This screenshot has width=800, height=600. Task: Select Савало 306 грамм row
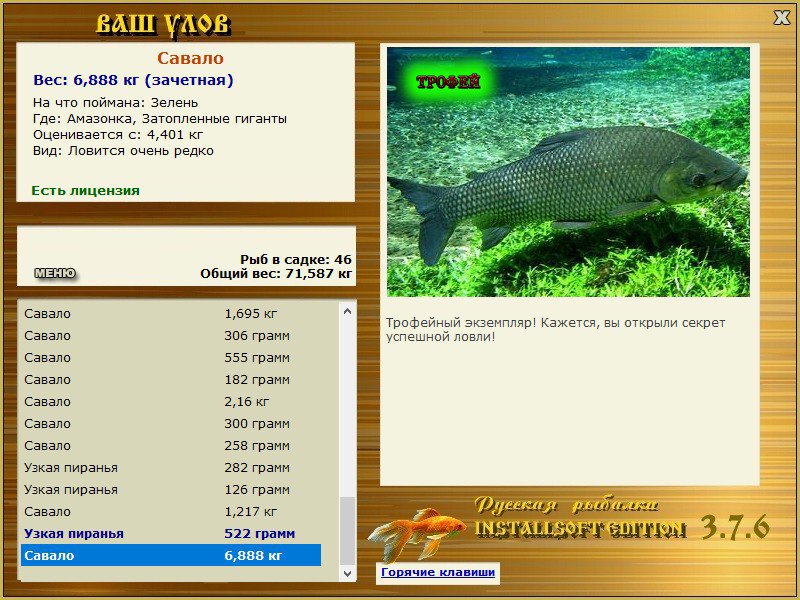[x=171, y=336]
